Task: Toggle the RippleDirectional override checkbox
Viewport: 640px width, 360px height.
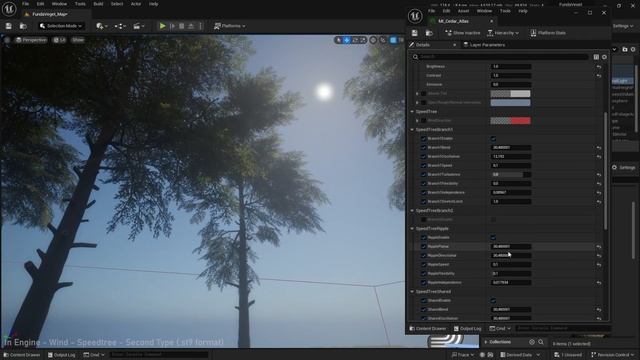Action: [x=424, y=256]
